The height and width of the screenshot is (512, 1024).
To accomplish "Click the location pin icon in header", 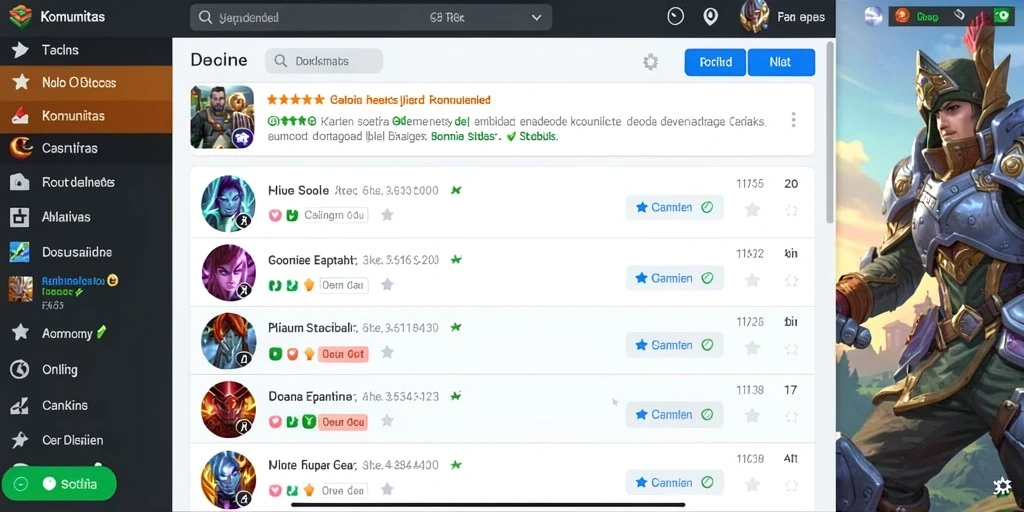I will 711,17.
